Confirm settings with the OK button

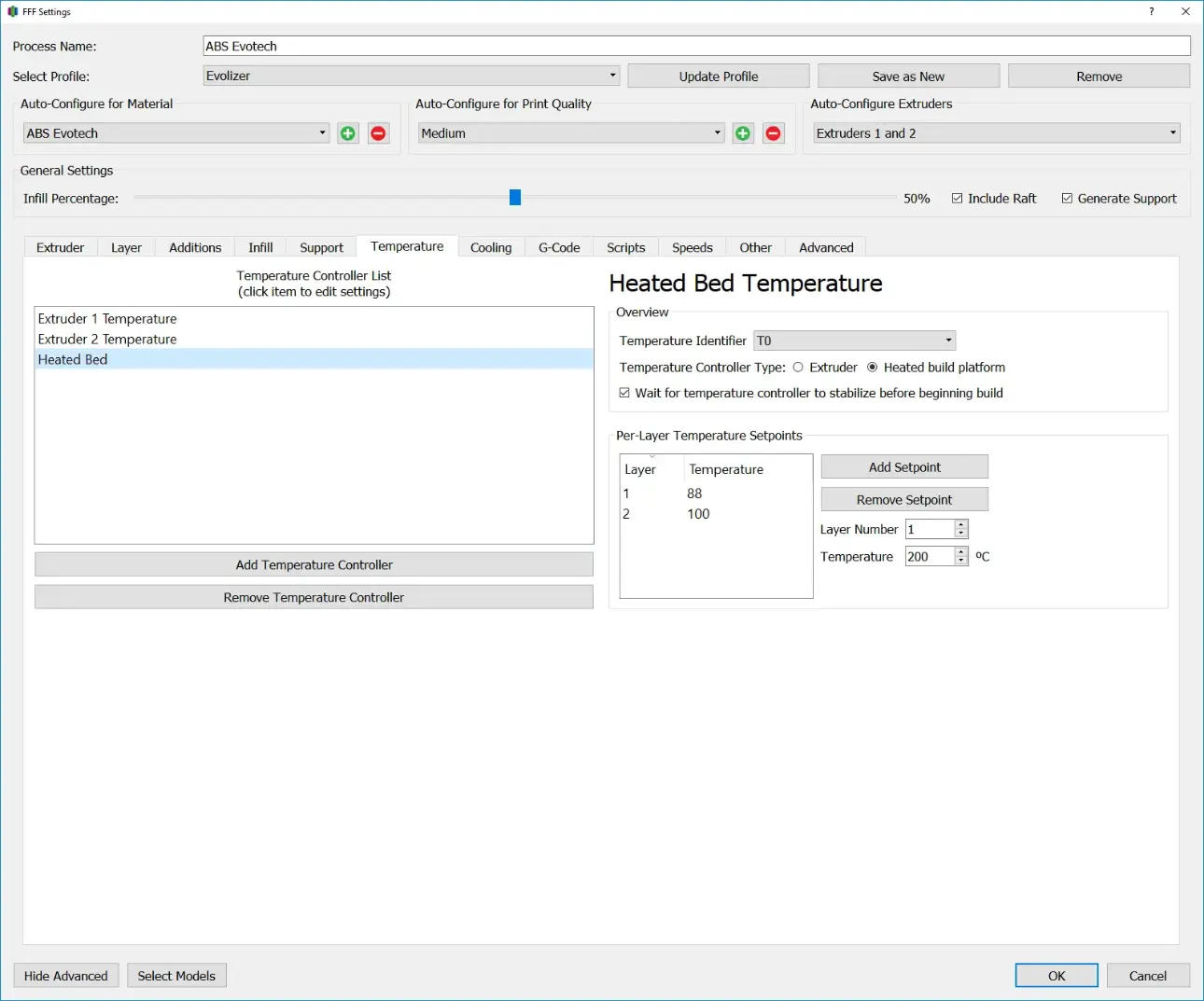tap(1057, 976)
